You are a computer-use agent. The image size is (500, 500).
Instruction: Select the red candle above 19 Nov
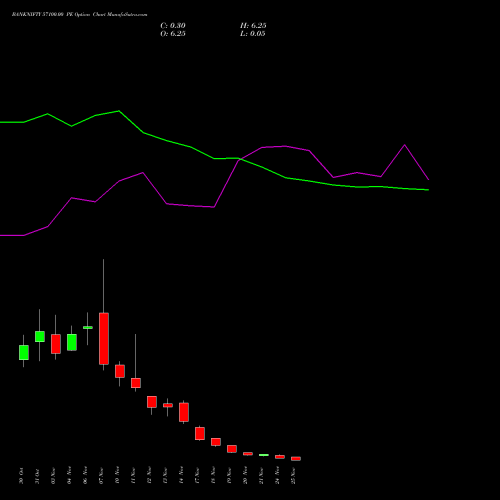click(232, 449)
